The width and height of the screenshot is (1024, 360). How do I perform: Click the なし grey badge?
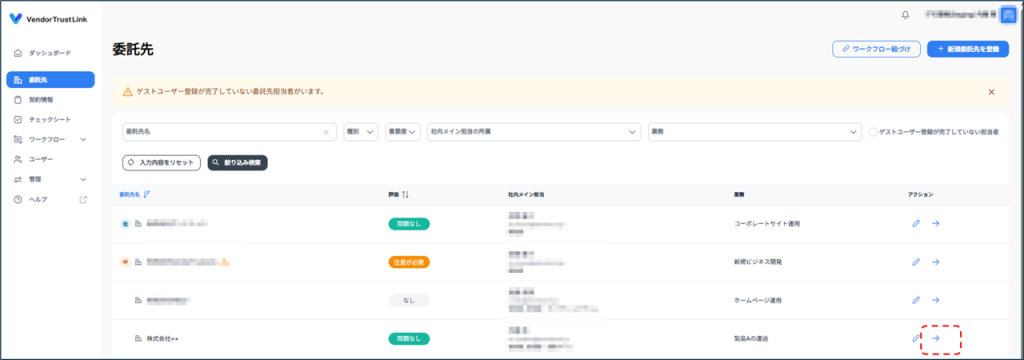tap(409, 301)
